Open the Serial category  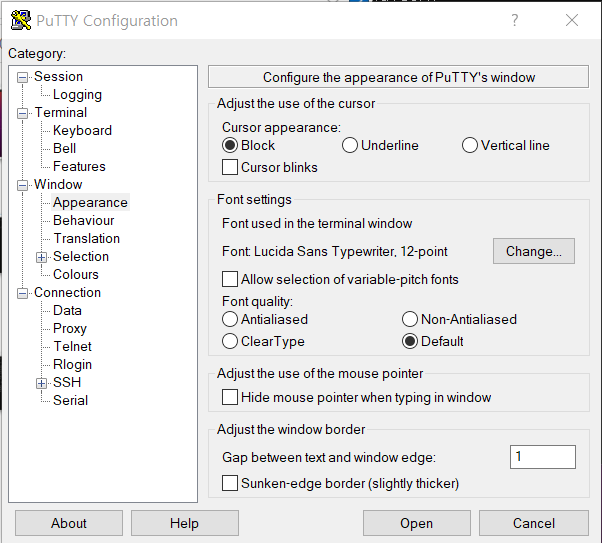[70, 401]
